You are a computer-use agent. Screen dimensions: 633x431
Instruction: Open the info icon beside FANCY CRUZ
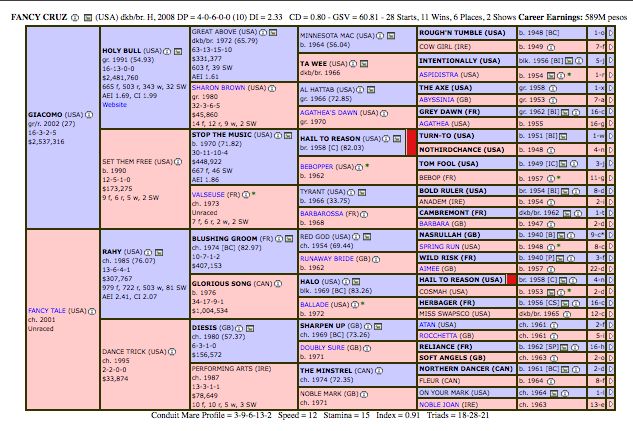click(x=75, y=18)
